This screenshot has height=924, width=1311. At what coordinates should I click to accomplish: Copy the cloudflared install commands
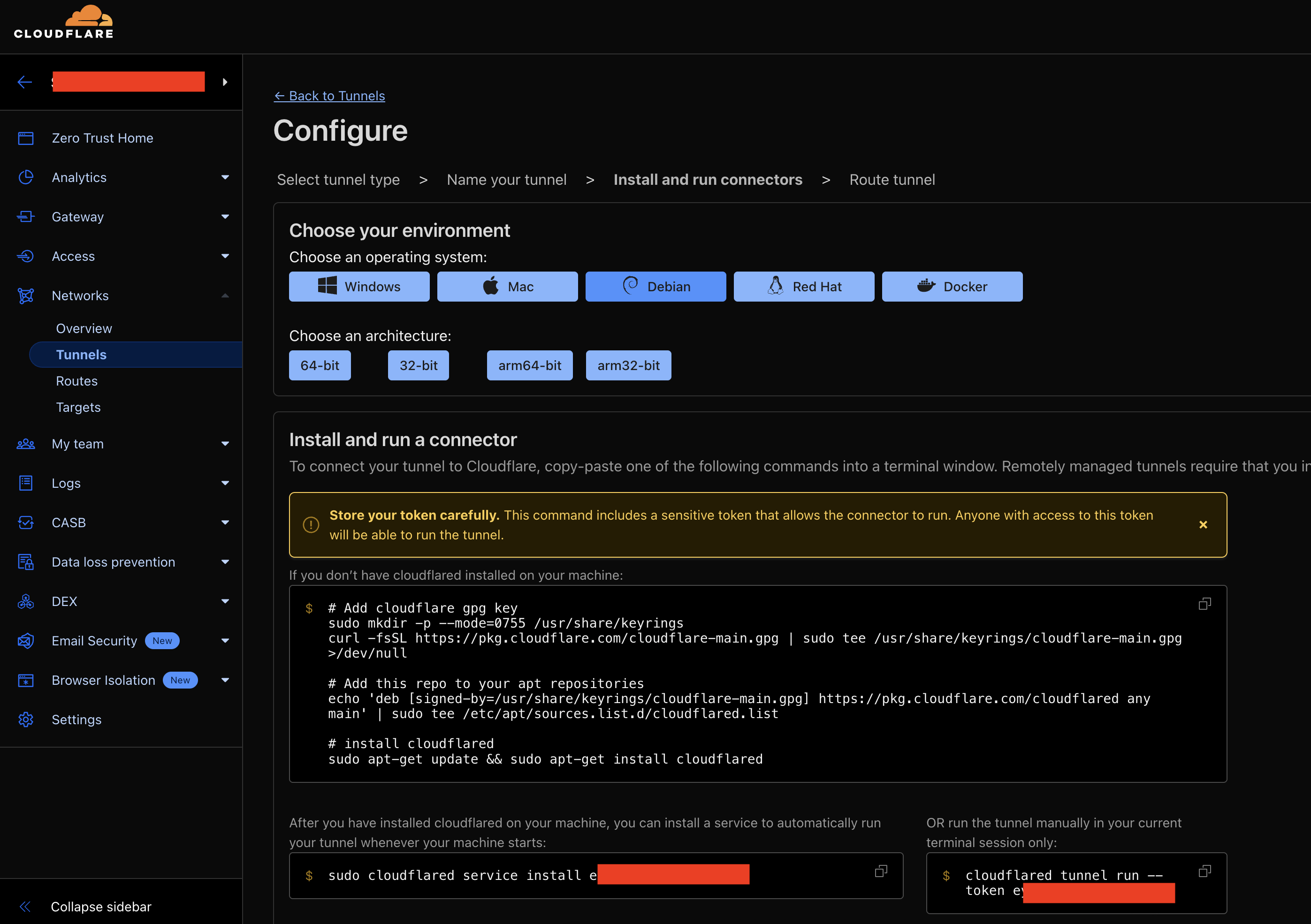(x=1205, y=604)
